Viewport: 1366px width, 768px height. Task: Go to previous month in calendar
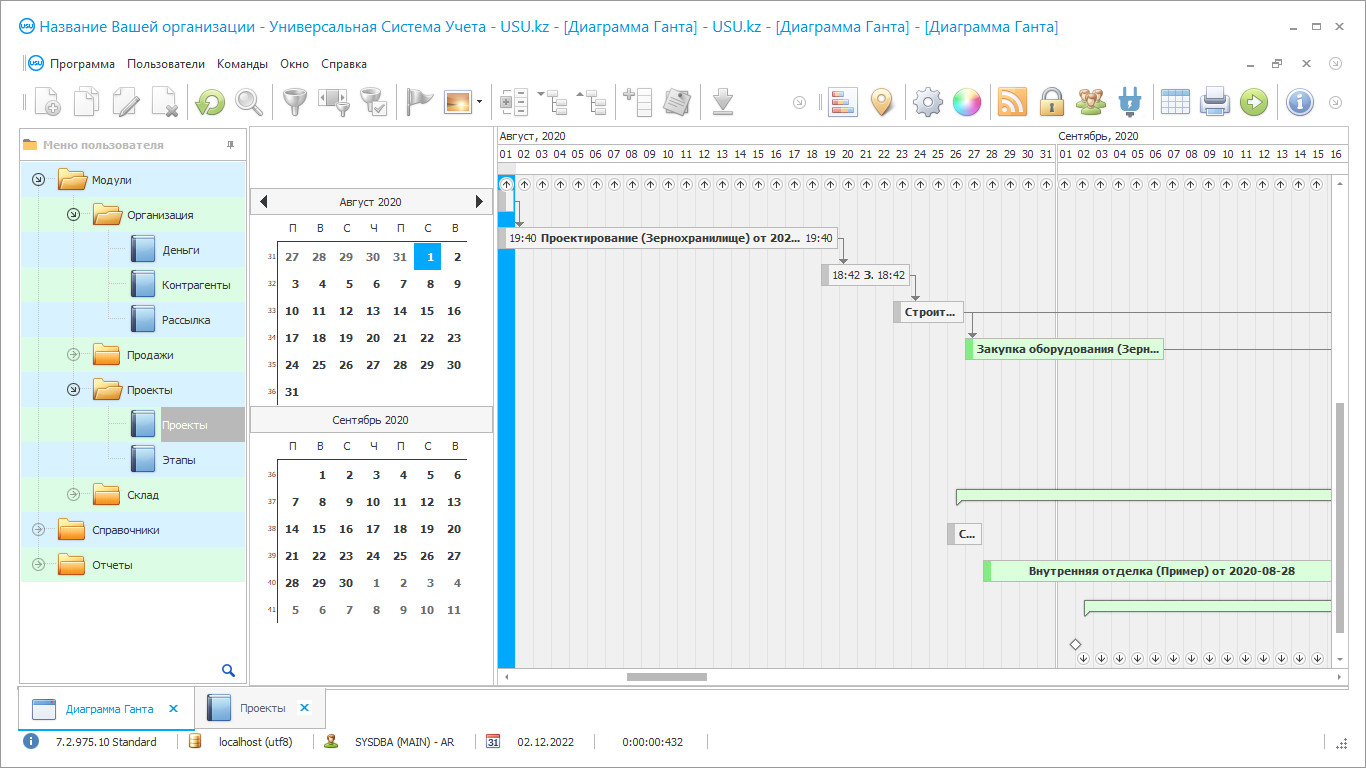click(x=264, y=202)
